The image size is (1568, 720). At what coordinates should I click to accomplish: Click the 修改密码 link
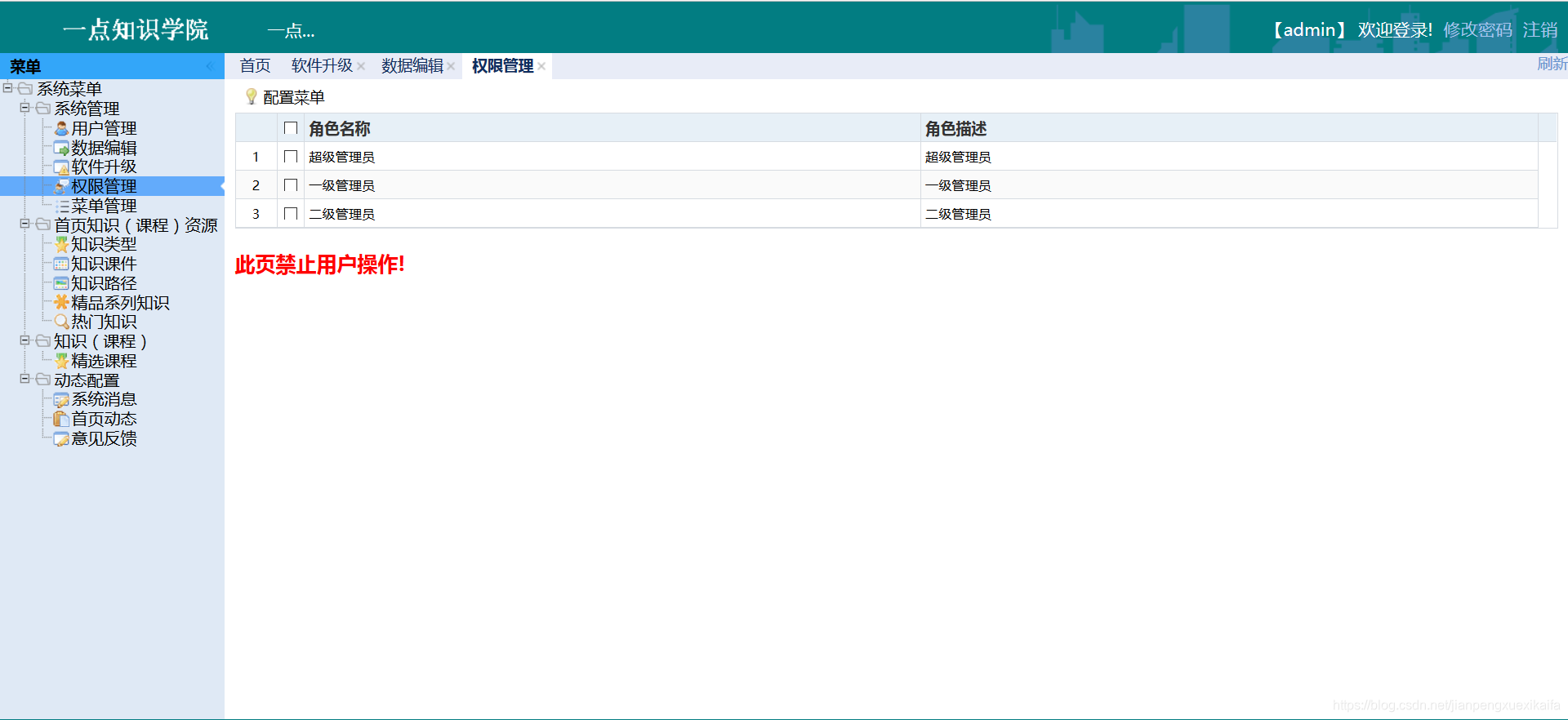point(1477,30)
